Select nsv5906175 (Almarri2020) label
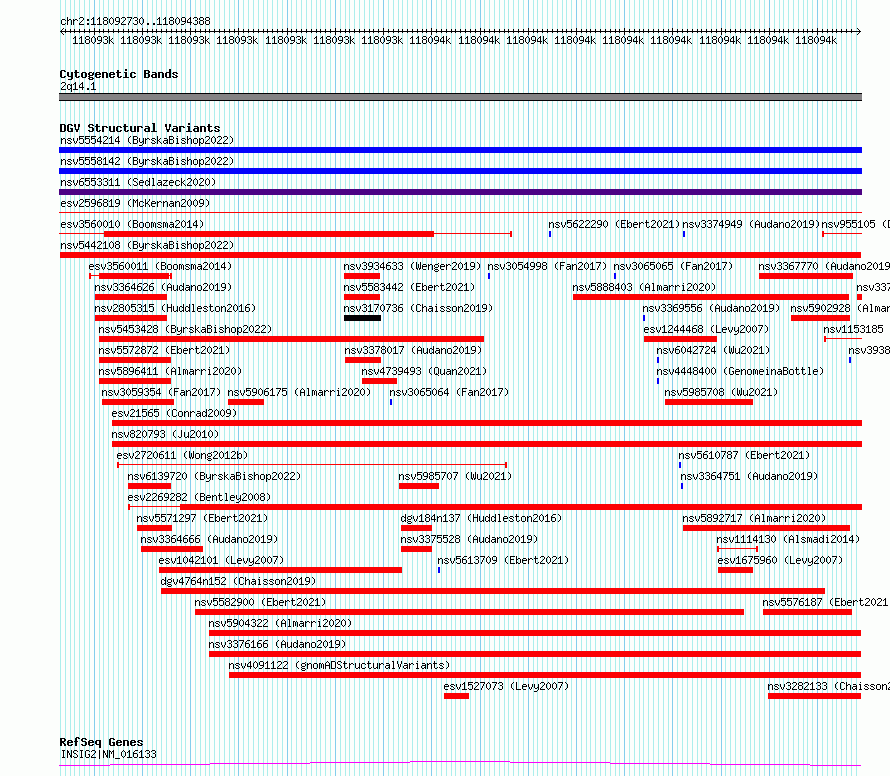890x776 pixels. coord(299,392)
